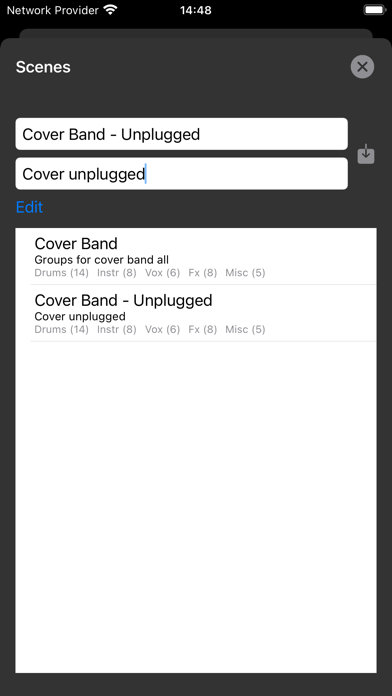Tap the battery icon in status bar

(x=375, y=10)
